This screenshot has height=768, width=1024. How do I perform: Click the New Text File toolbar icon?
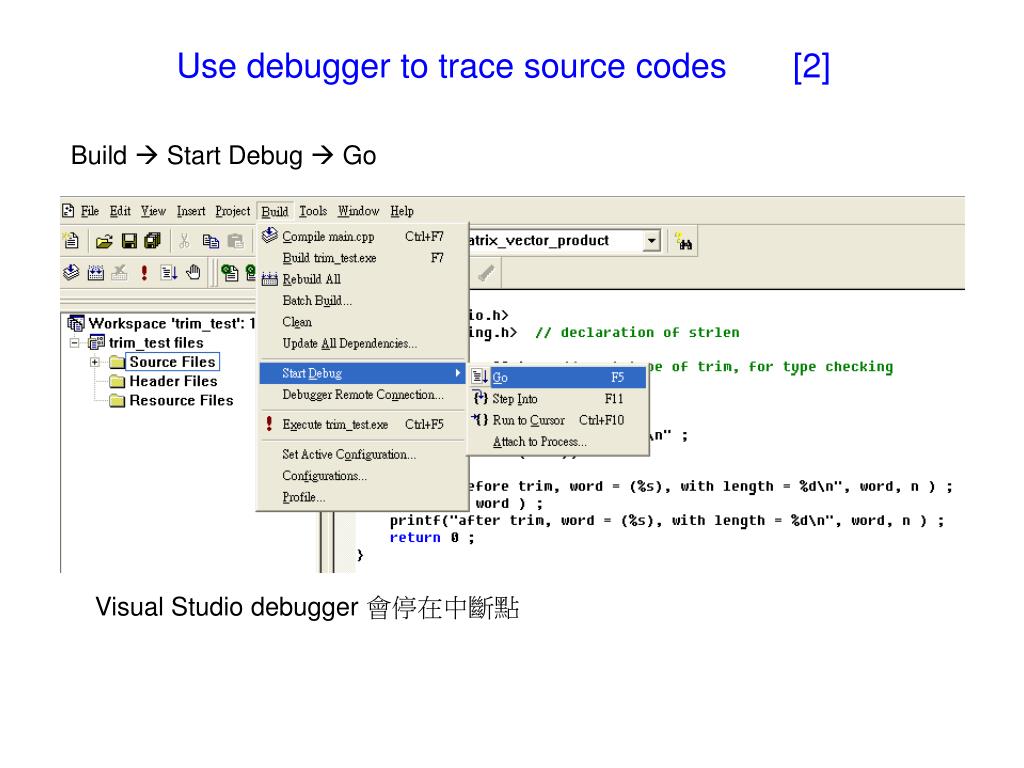pos(71,241)
